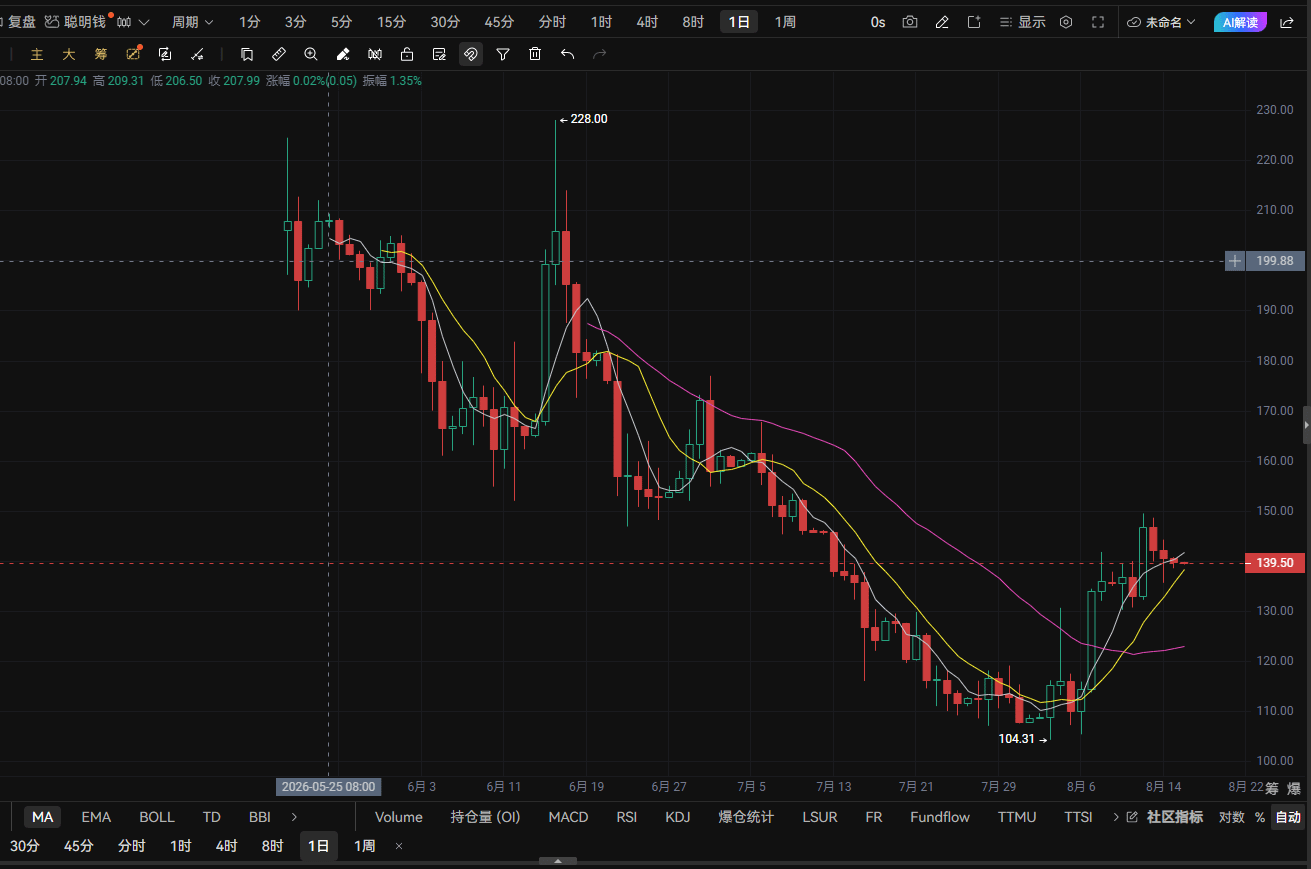Open the 未命名 layout dropdown
The width and height of the screenshot is (1311, 869).
(x=1161, y=22)
